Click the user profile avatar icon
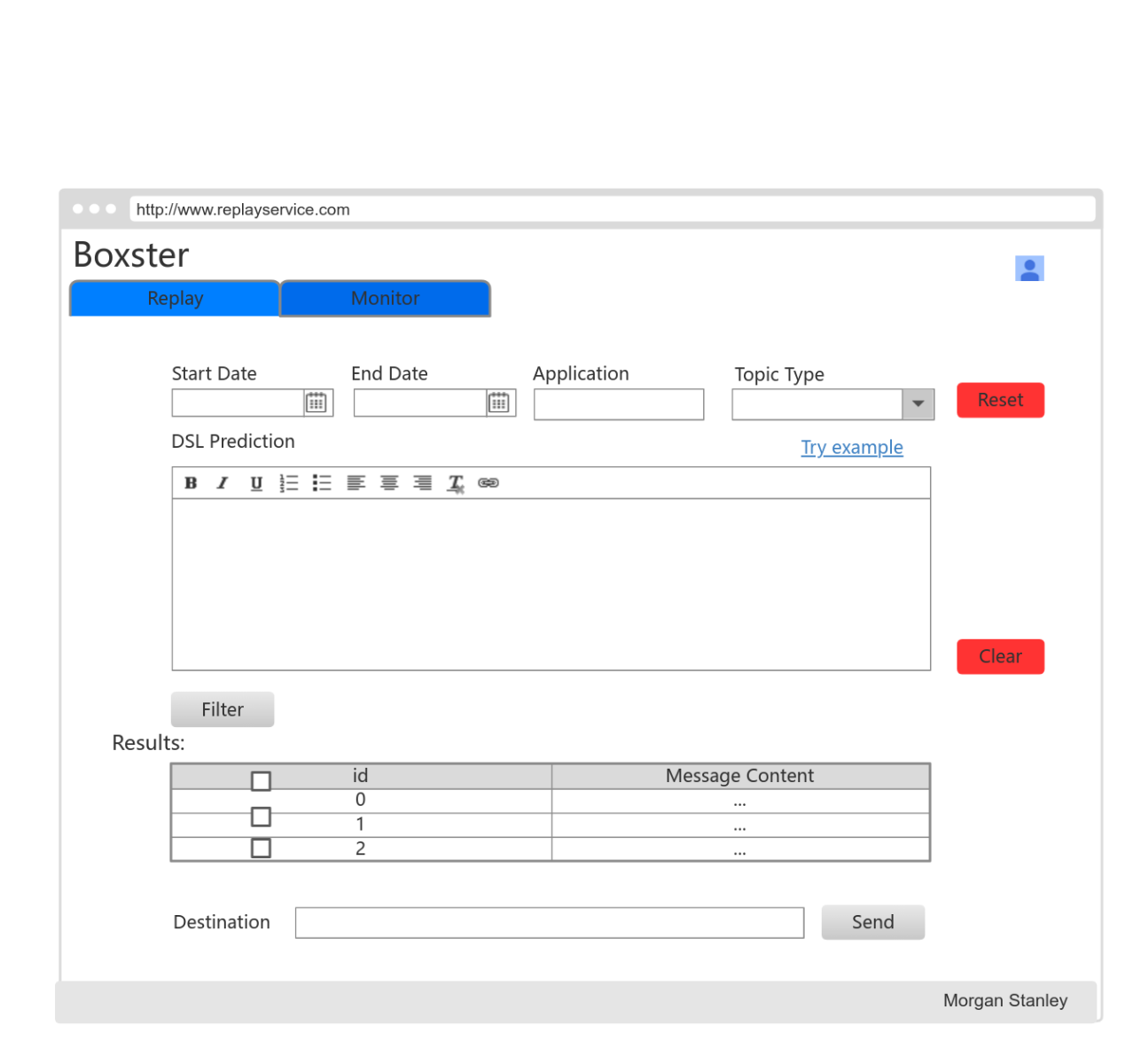The height and width of the screenshot is (1064, 1133). click(1029, 268)
